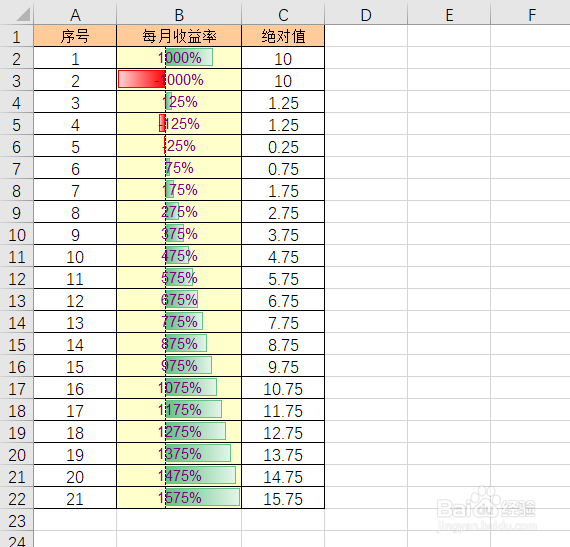Select the cell showing 875%
This screenshot has width=570, height=547.
click(x=179, y=344)
